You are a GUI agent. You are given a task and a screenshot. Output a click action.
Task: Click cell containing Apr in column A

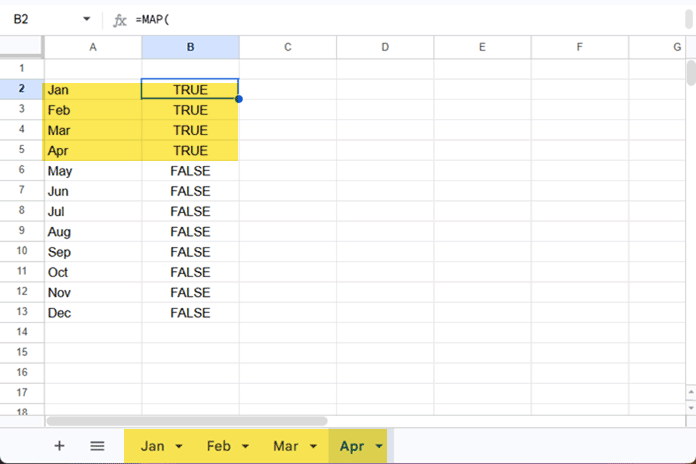tap(93, 151)
